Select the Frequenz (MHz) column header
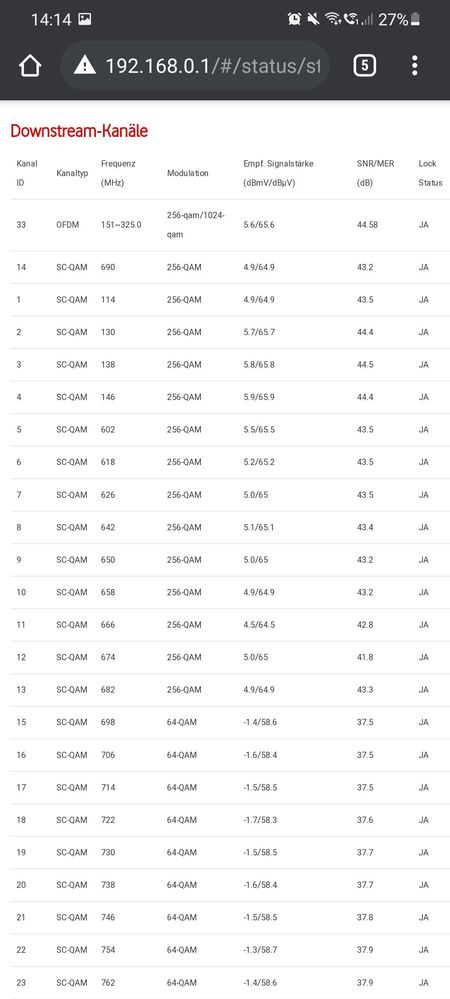The height and width of the screenshot is (999, 450). 117,173
